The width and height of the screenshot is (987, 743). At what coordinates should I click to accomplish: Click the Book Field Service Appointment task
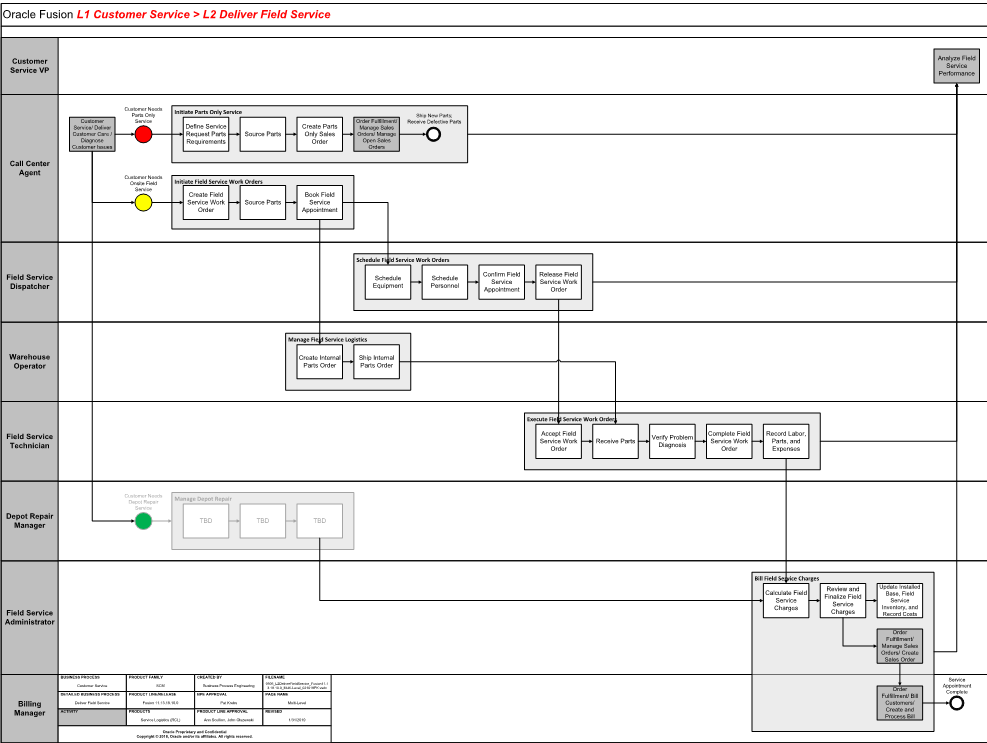click(x=319, y=202)
